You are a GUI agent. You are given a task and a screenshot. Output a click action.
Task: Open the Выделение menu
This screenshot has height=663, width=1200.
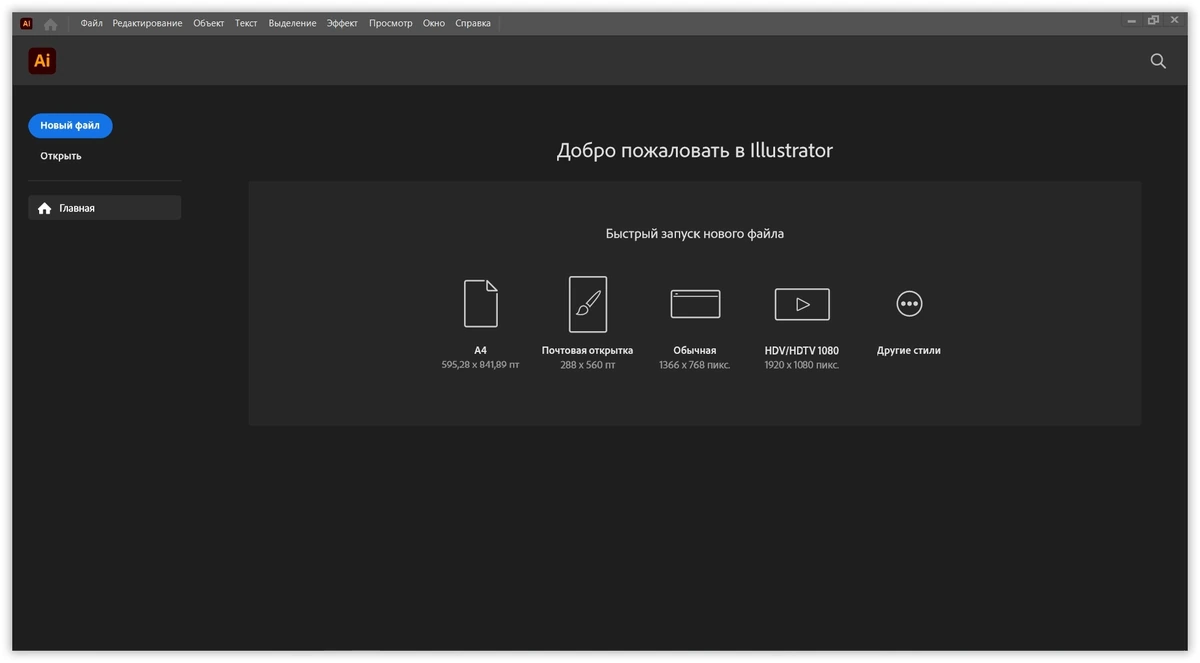pos(292,23)
